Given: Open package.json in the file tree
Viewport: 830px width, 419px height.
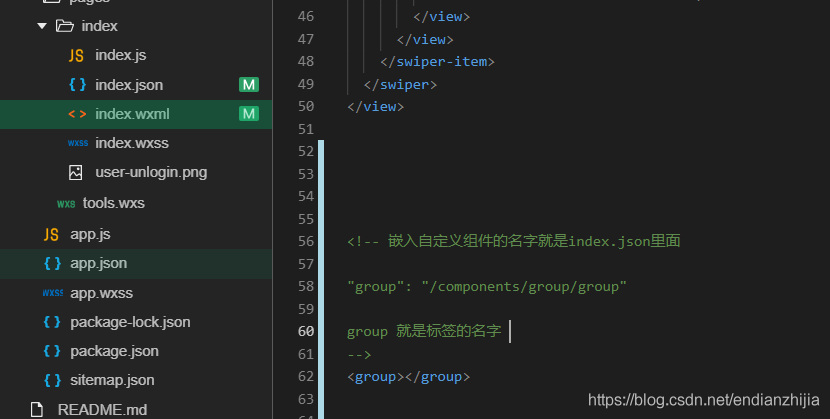Looking at the screenshot, I should [114, 351].
